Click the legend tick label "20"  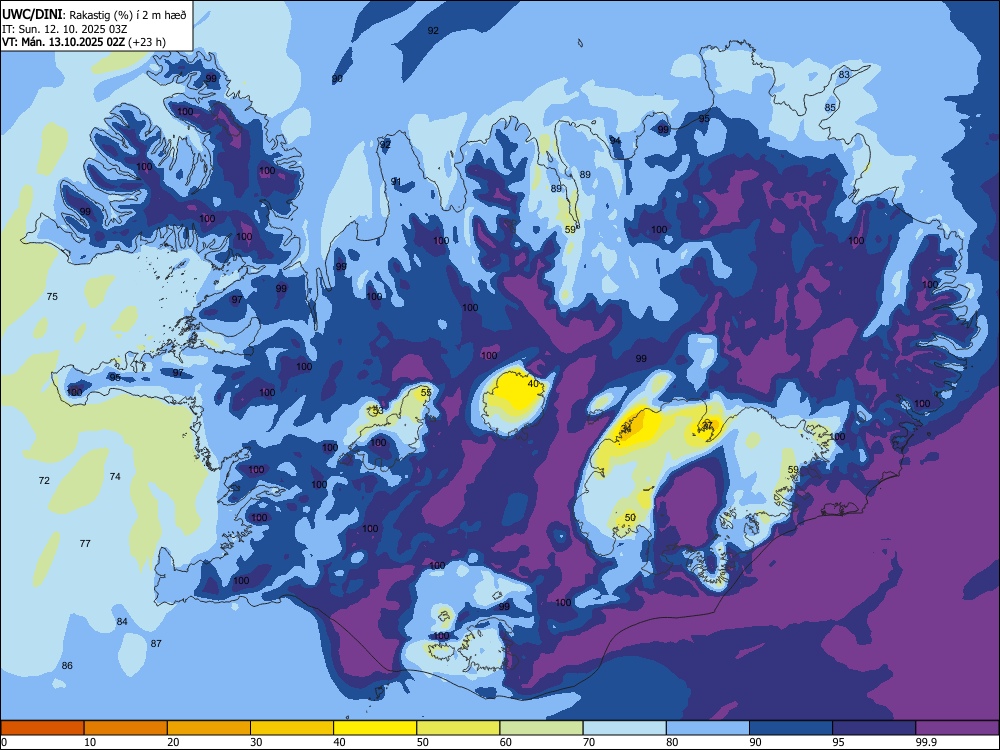[173, 742]
